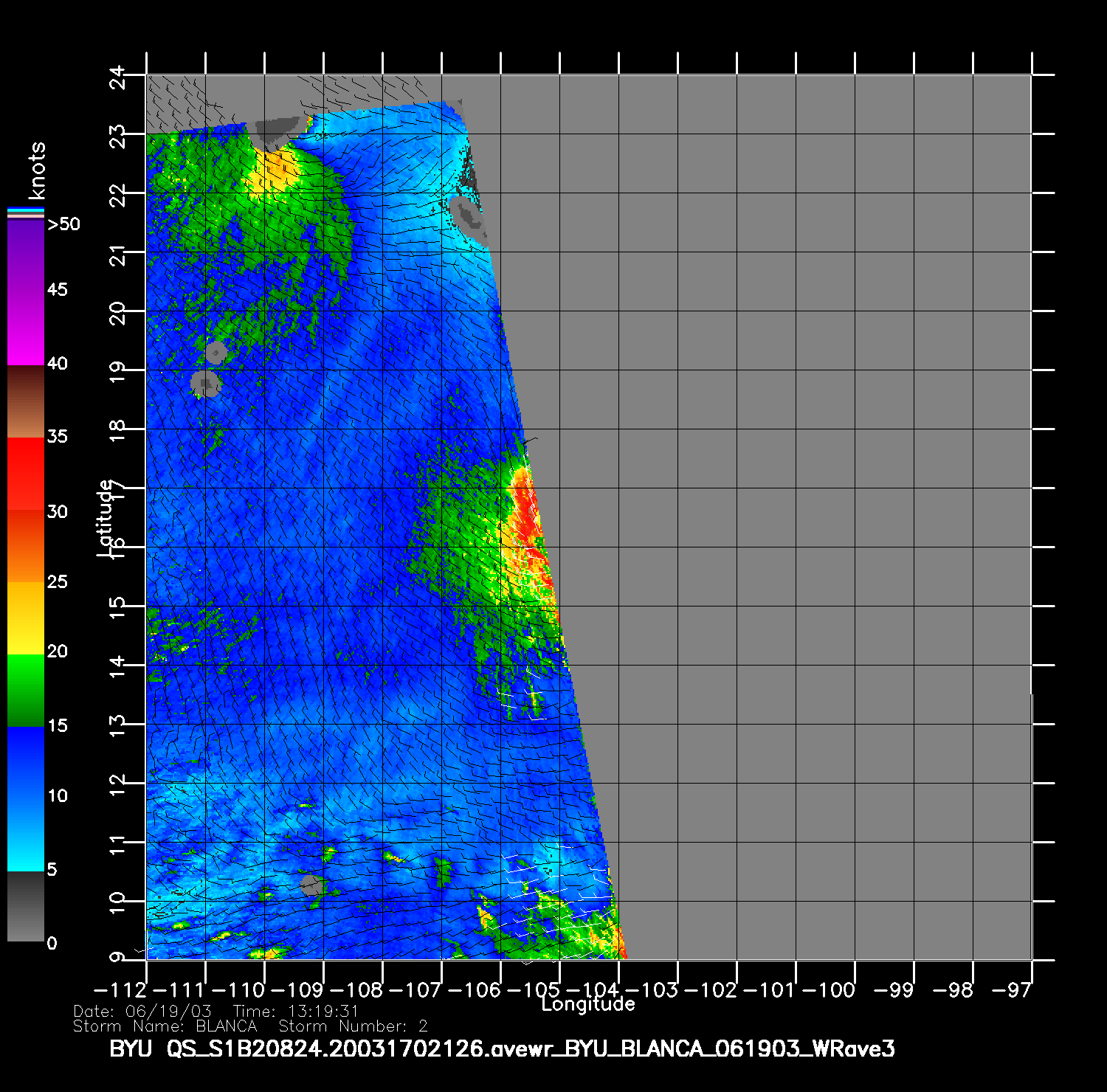Click the 'Date: 06/19/03' text
This screenshot has height=1092, width=1107.
142,1011
